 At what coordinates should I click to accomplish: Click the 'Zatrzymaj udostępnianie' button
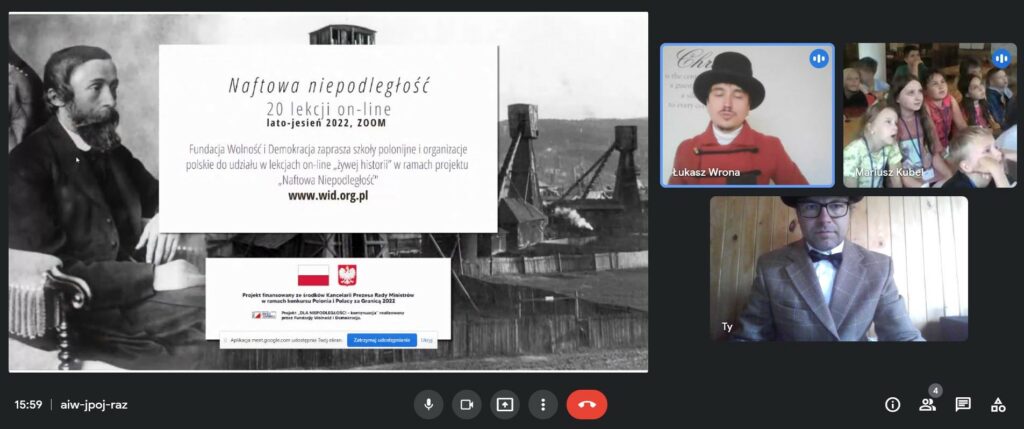click(x=381, y=340)
